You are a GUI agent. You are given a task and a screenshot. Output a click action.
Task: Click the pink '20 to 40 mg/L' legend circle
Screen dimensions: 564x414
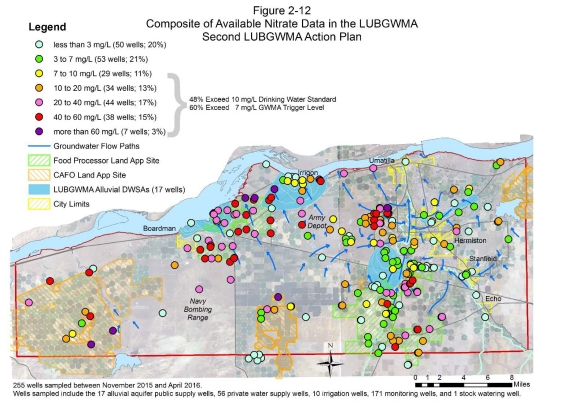click(39, 103)
